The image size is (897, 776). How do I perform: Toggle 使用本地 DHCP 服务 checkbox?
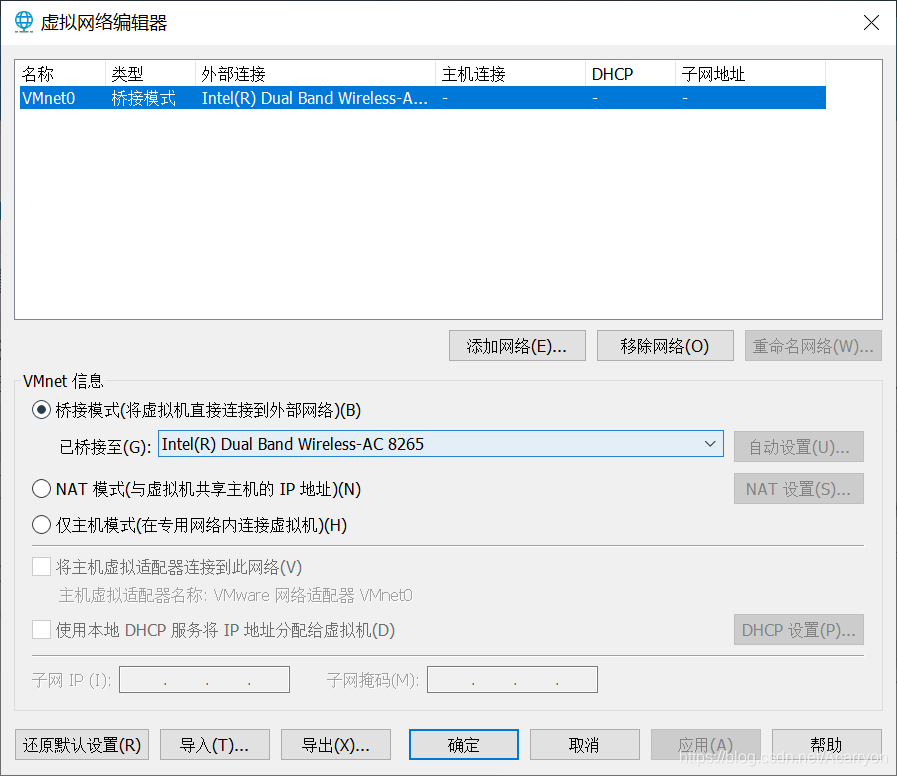click(x=41, y=629)
